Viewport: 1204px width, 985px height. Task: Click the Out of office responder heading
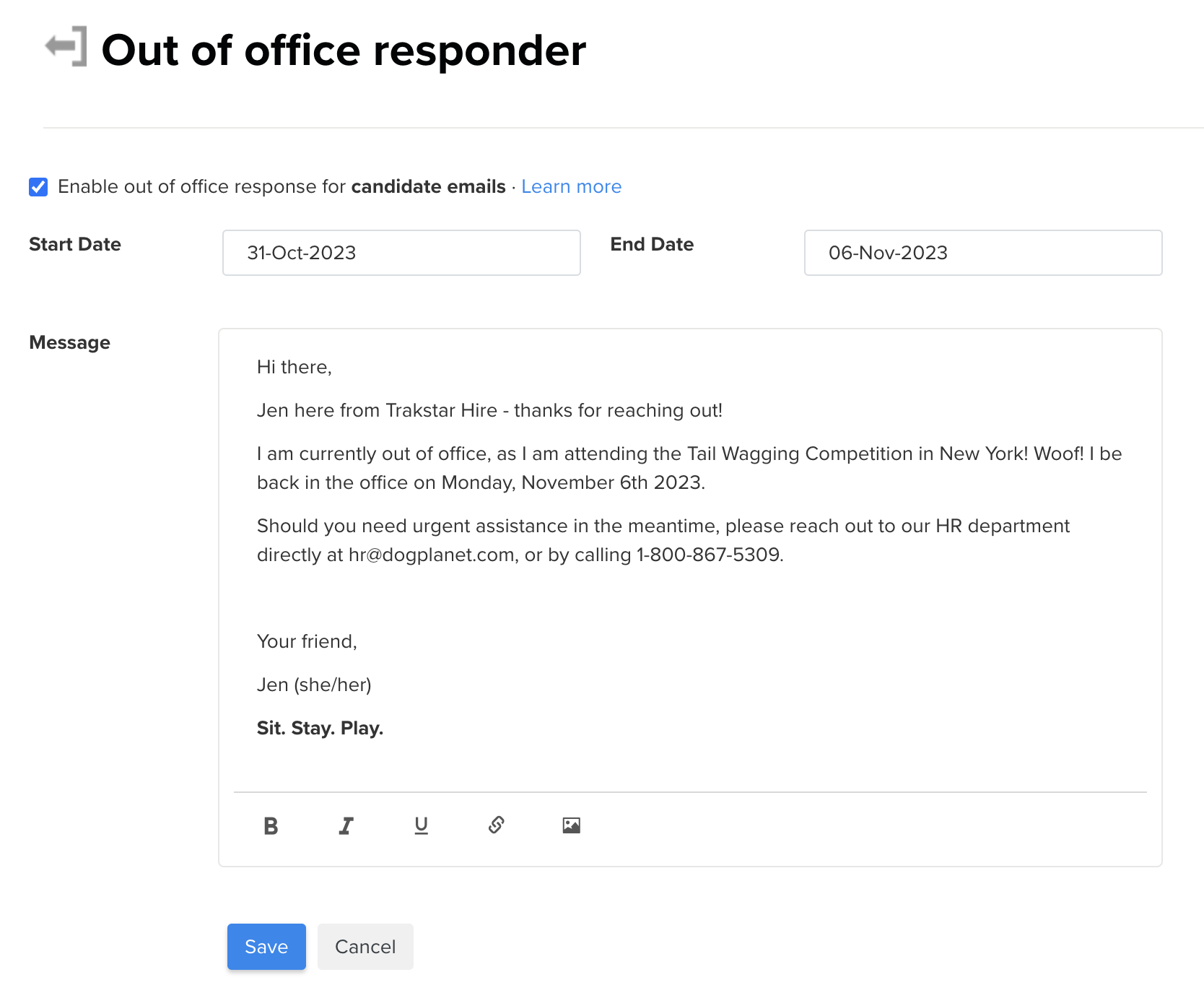[x=344, y=51]
